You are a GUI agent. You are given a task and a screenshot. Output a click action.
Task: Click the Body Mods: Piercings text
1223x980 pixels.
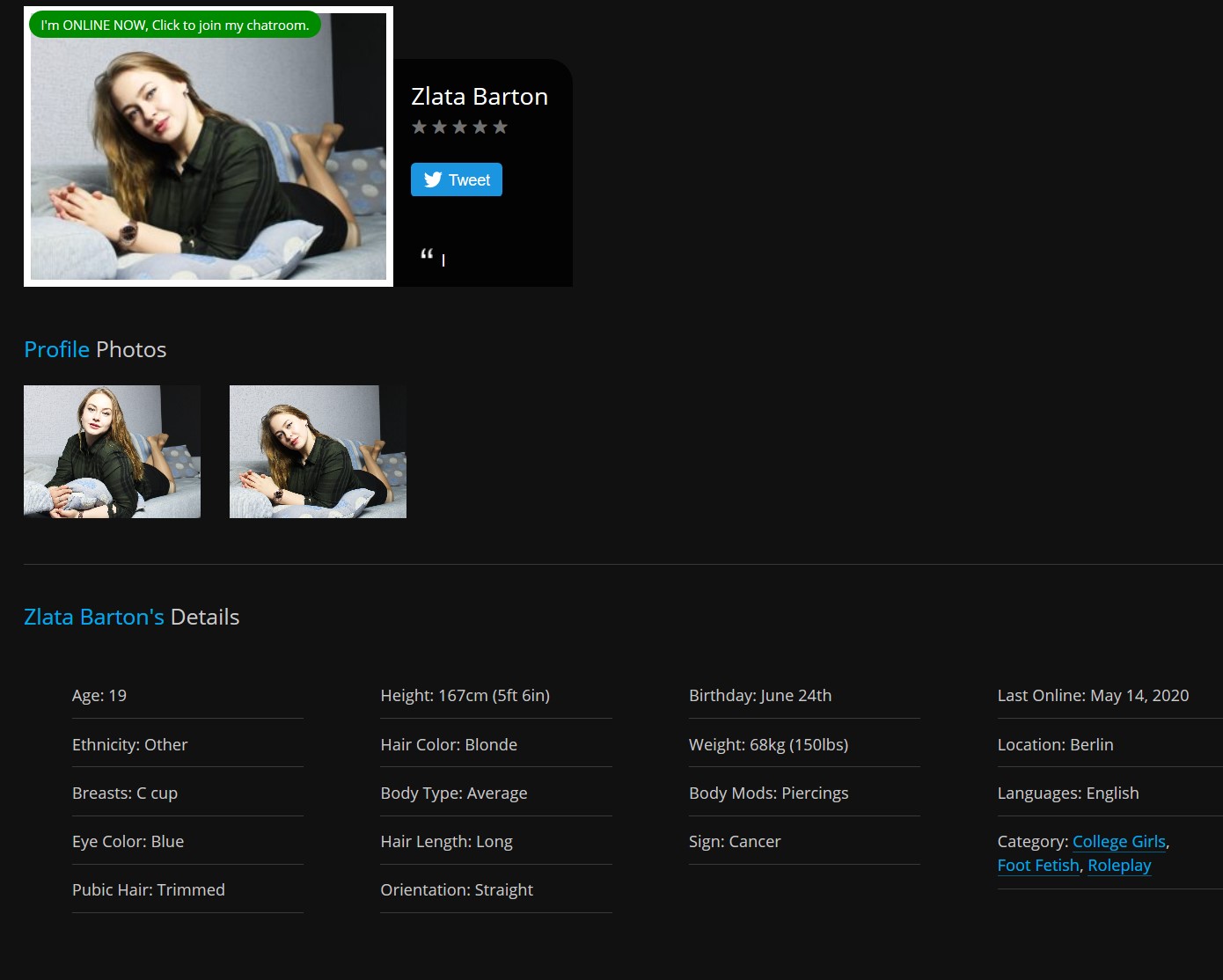tap(769, 794)
